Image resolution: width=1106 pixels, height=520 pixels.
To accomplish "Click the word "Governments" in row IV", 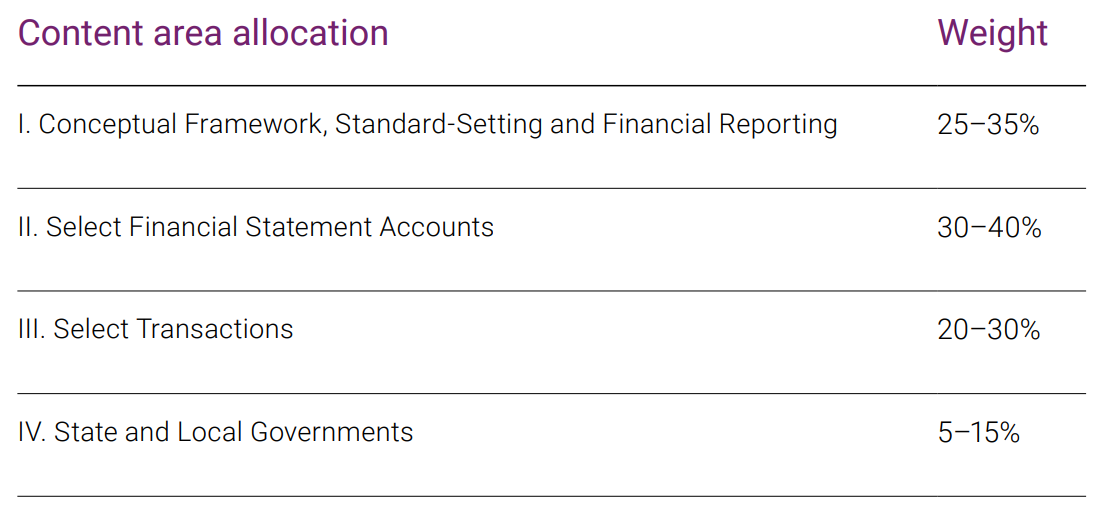I will [x=332, y=432].
